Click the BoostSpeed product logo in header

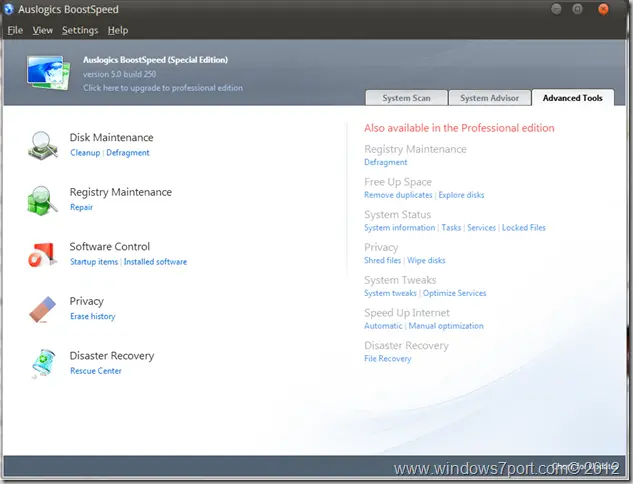[48, 73]
